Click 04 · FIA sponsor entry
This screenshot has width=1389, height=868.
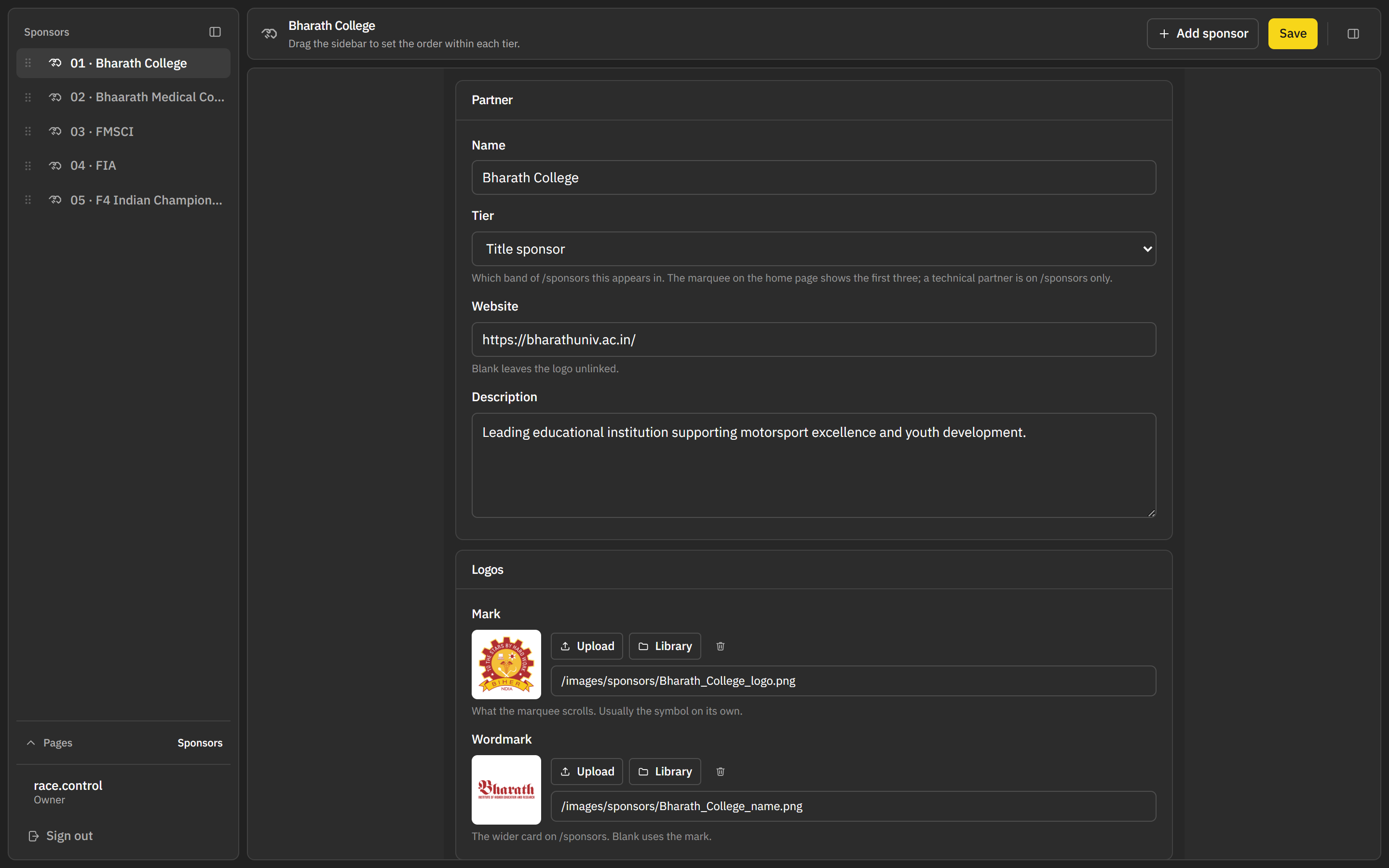(x=123, y=166)
